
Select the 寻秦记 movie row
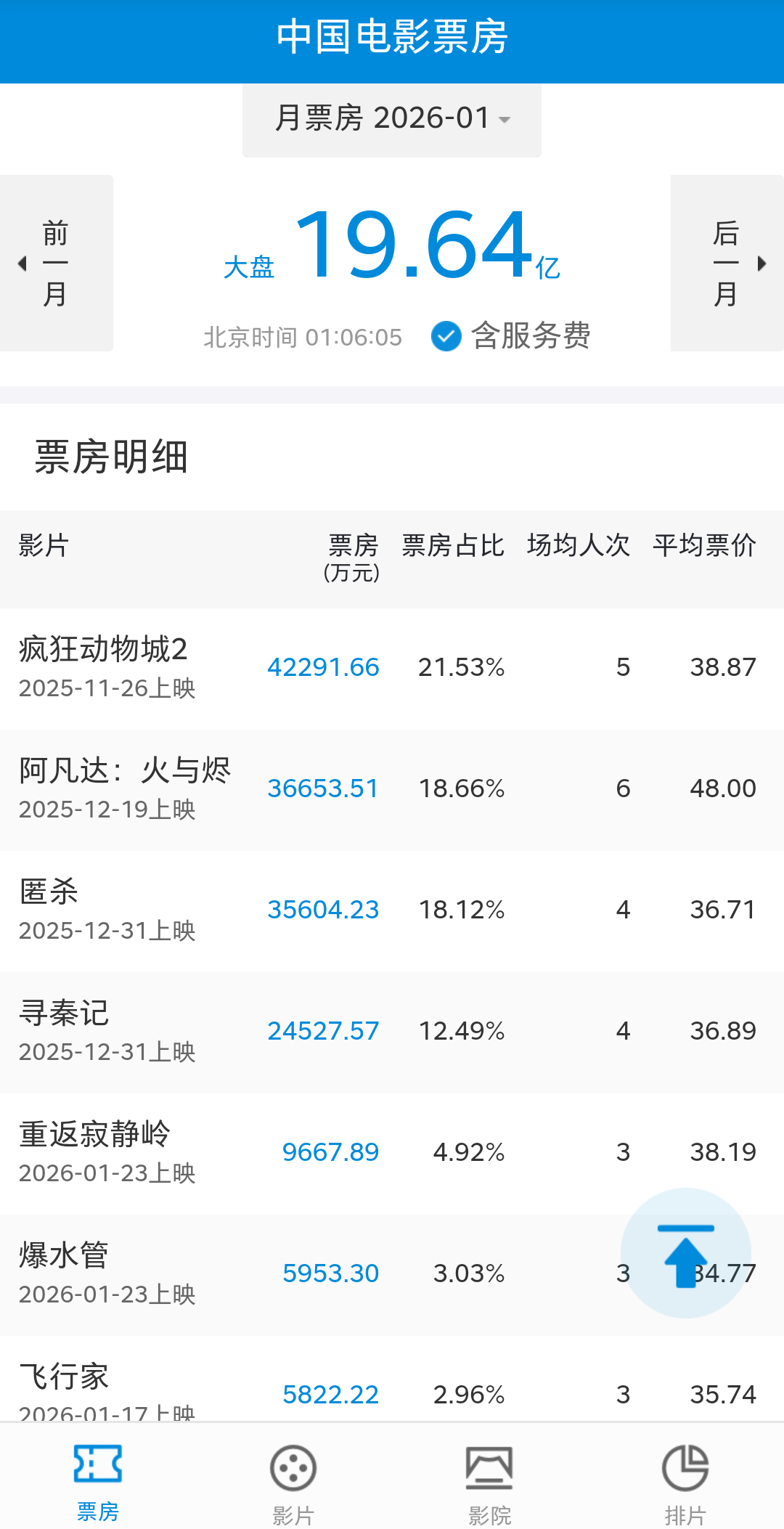point(392,1031)
